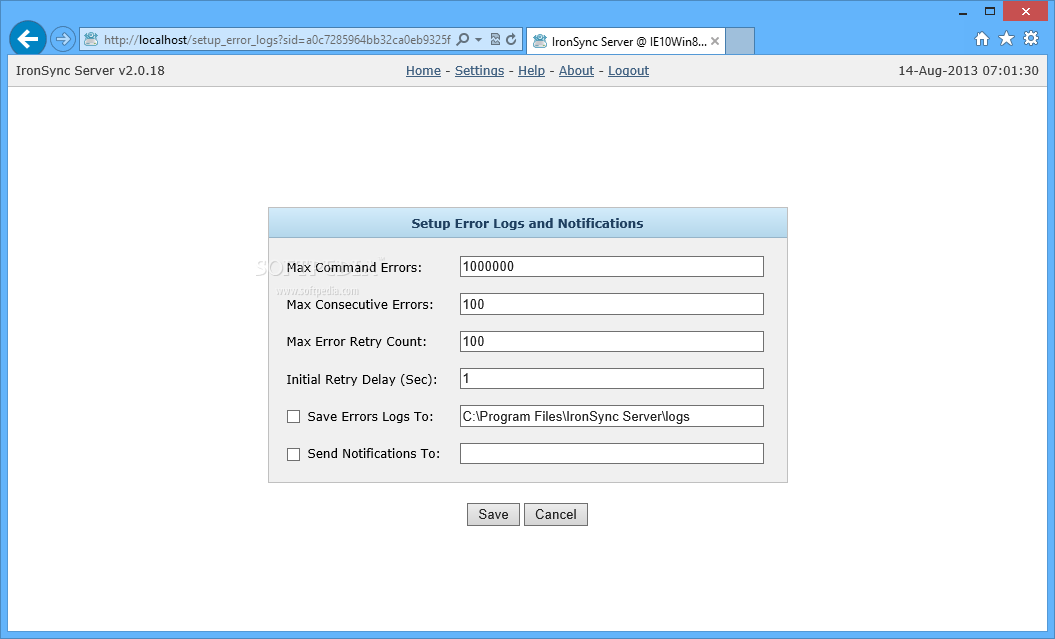Image resolution: width=1055 pixels, height=639 pixels.
Task: Close the IronSync Server tab
Action: point(715,41)
